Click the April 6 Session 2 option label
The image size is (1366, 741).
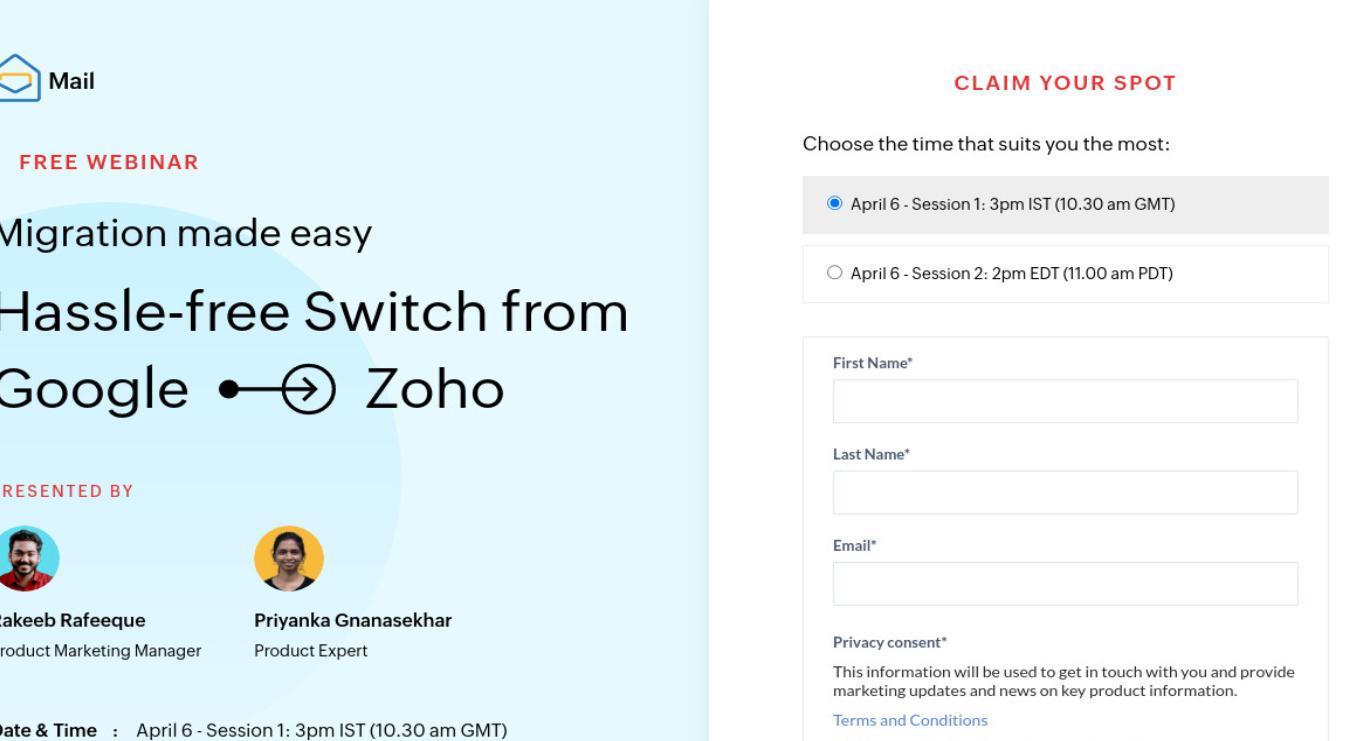click(1011, 273)
